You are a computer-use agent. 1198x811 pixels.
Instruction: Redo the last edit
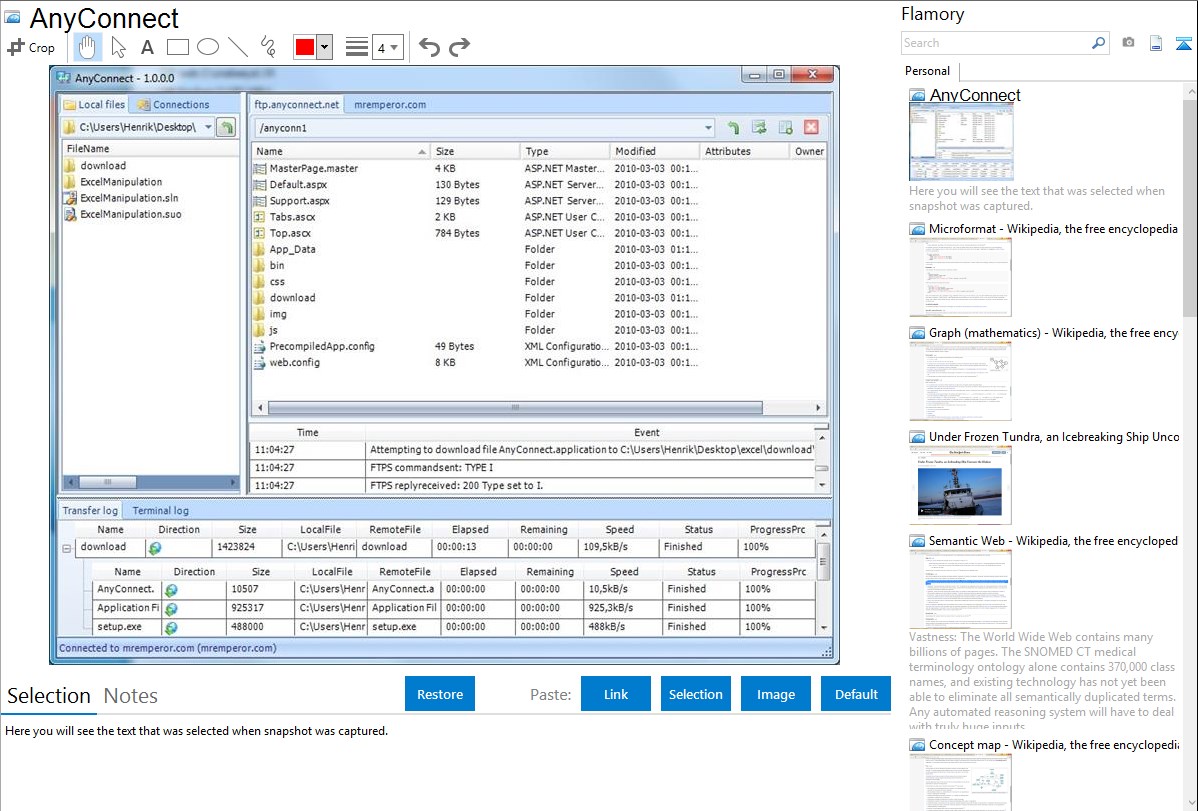click(459, 47)
